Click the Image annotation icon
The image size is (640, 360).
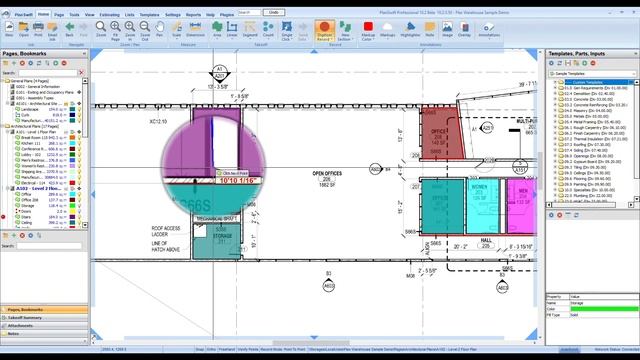447,29
